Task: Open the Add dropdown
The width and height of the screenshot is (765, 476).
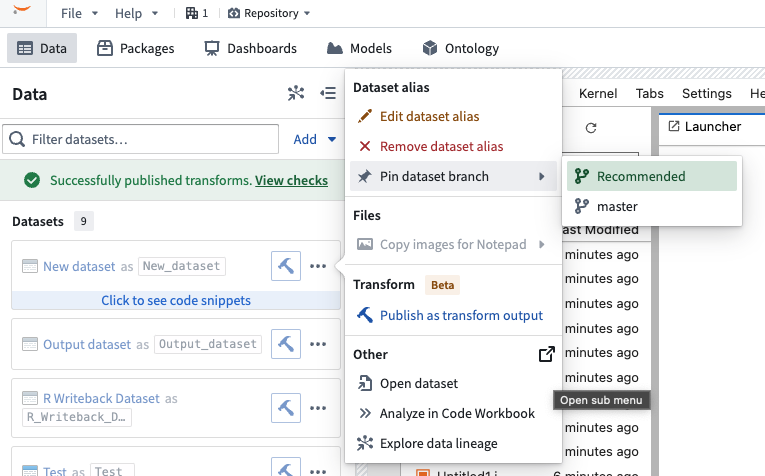Action: pos(315,139)
